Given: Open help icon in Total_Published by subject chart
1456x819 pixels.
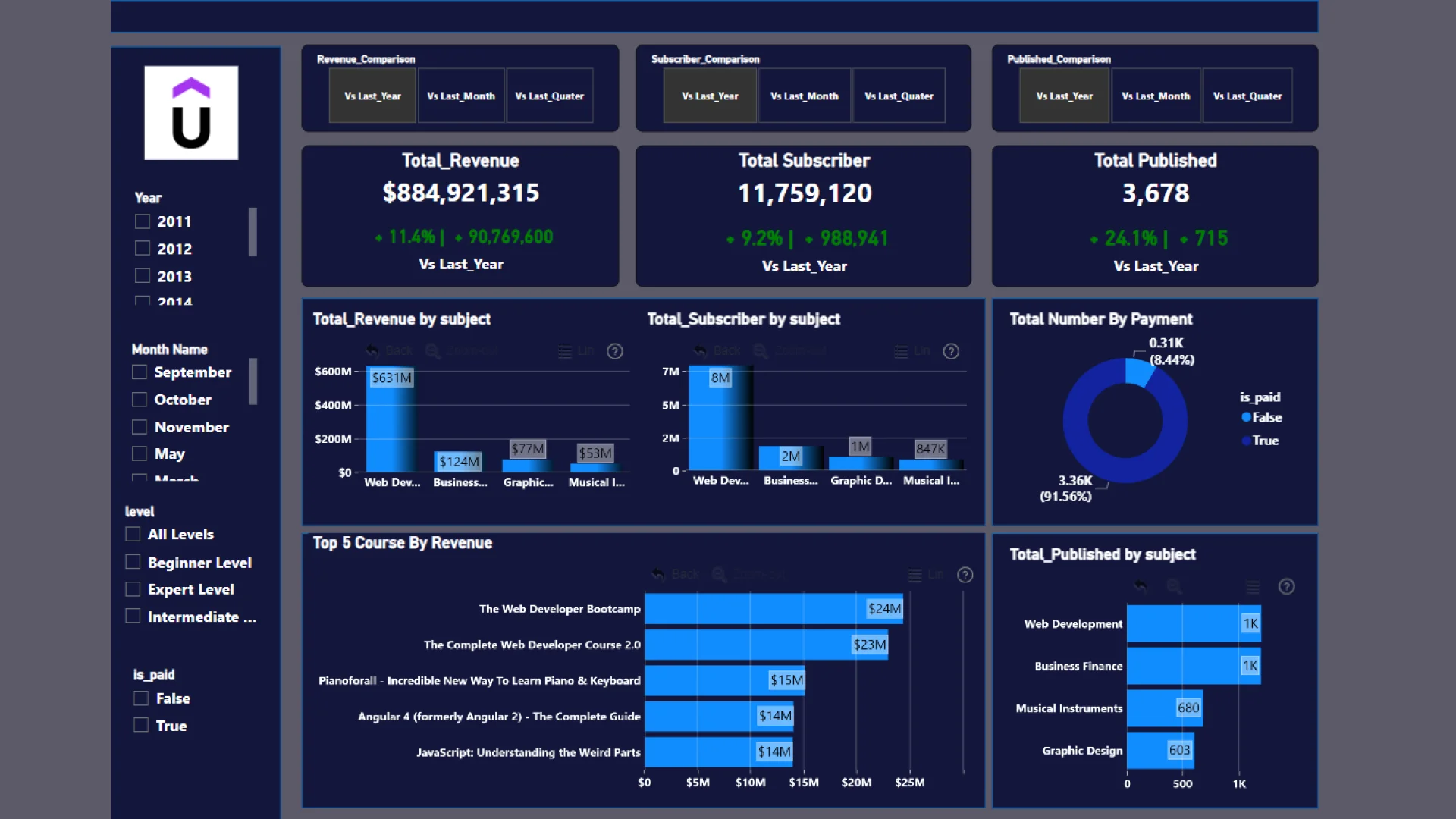Looking at the screenshot, I should point(1286,586).
